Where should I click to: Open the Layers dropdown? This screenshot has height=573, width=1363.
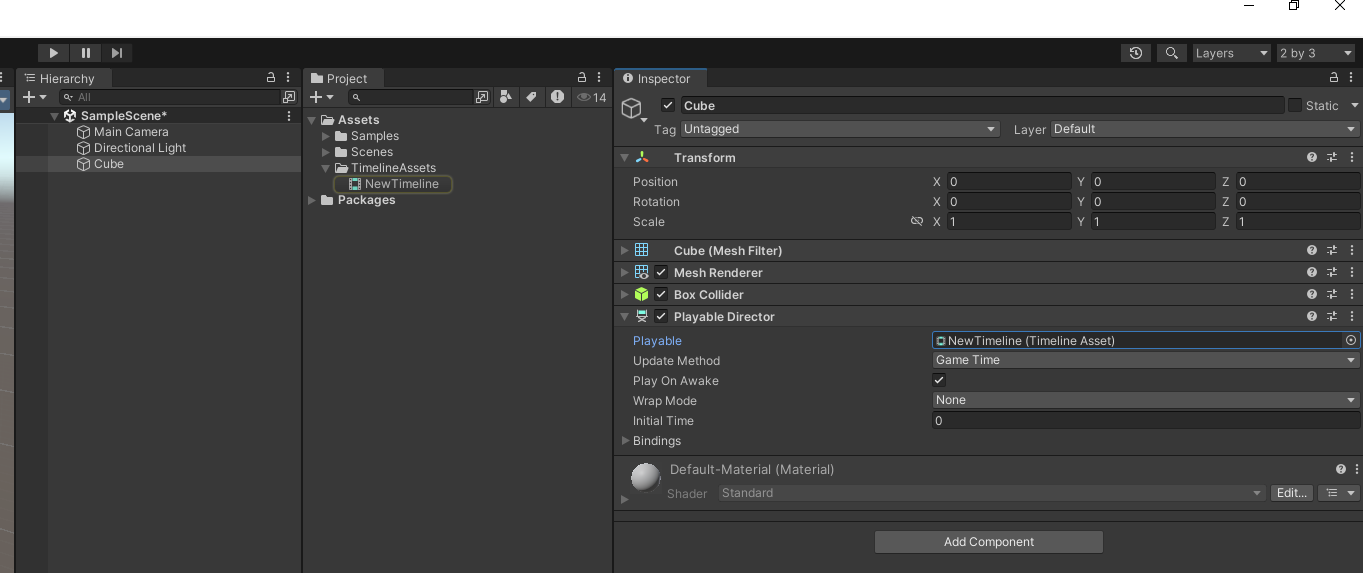click(x=1230, y=53)
